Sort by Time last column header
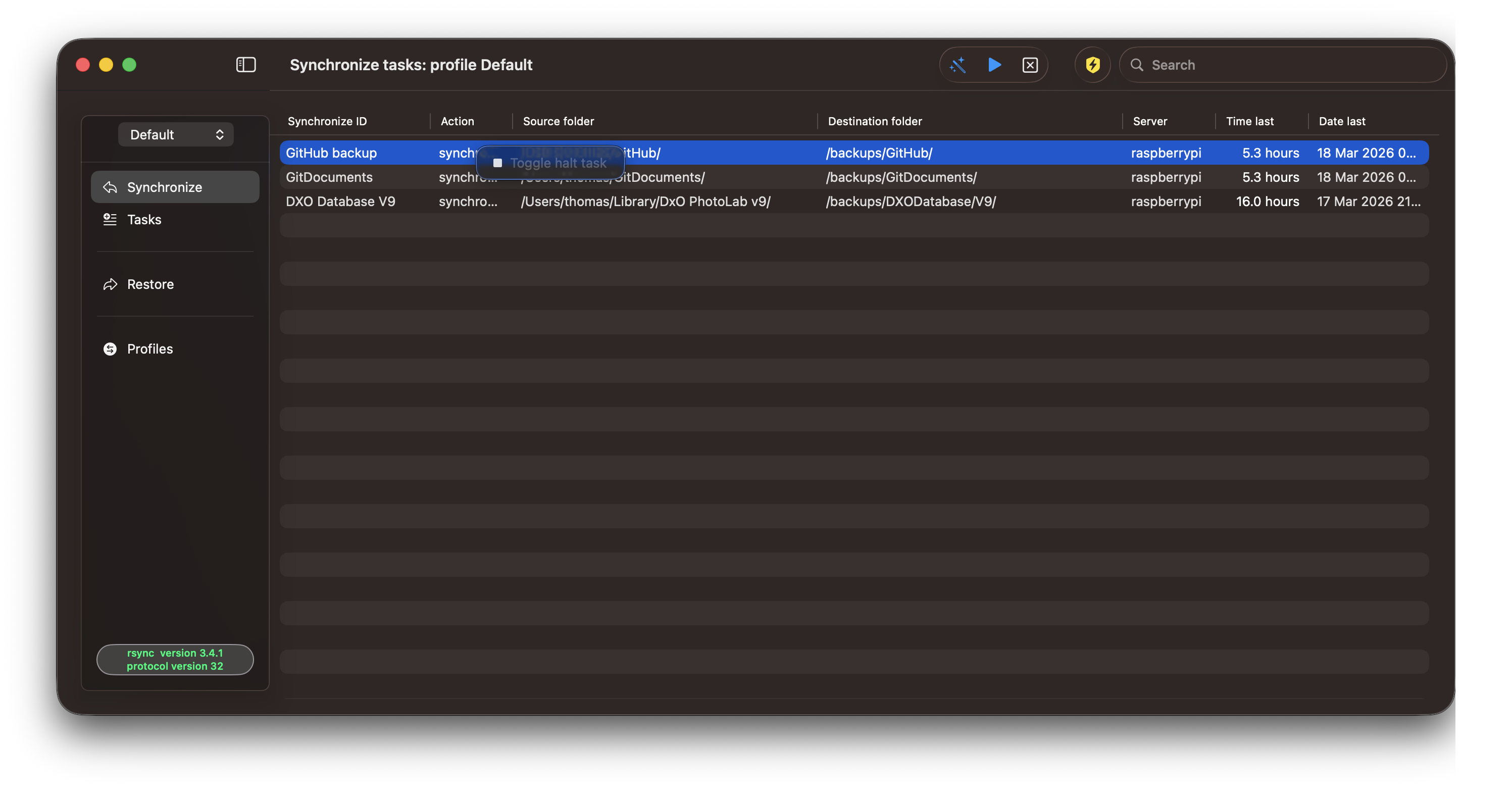 pyautogui.click(x=1249, y=121)
